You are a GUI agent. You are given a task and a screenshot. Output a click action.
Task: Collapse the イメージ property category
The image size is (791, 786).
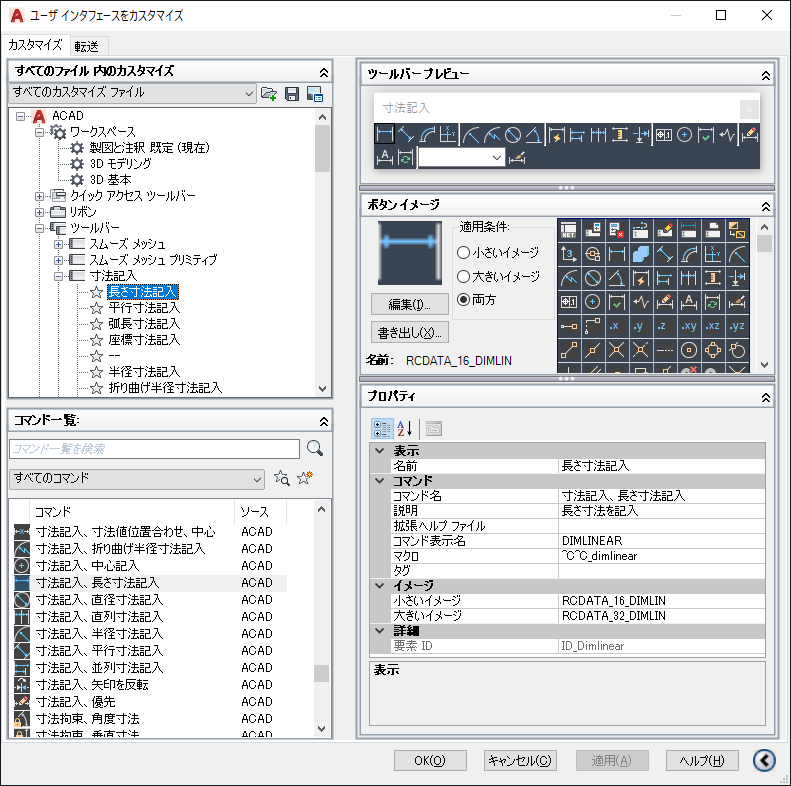point(379,586)
